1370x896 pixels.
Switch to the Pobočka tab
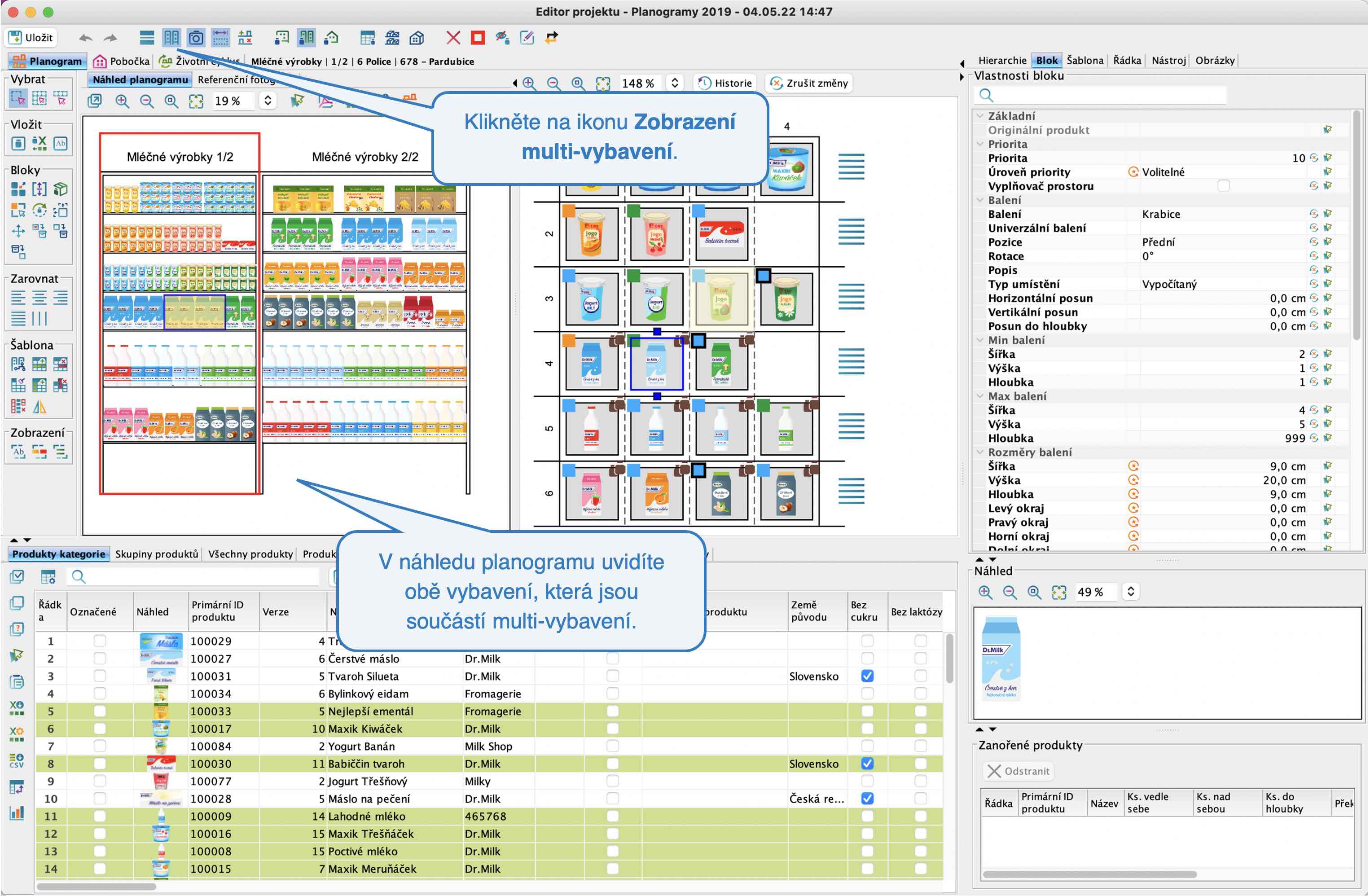pos(122,61)
